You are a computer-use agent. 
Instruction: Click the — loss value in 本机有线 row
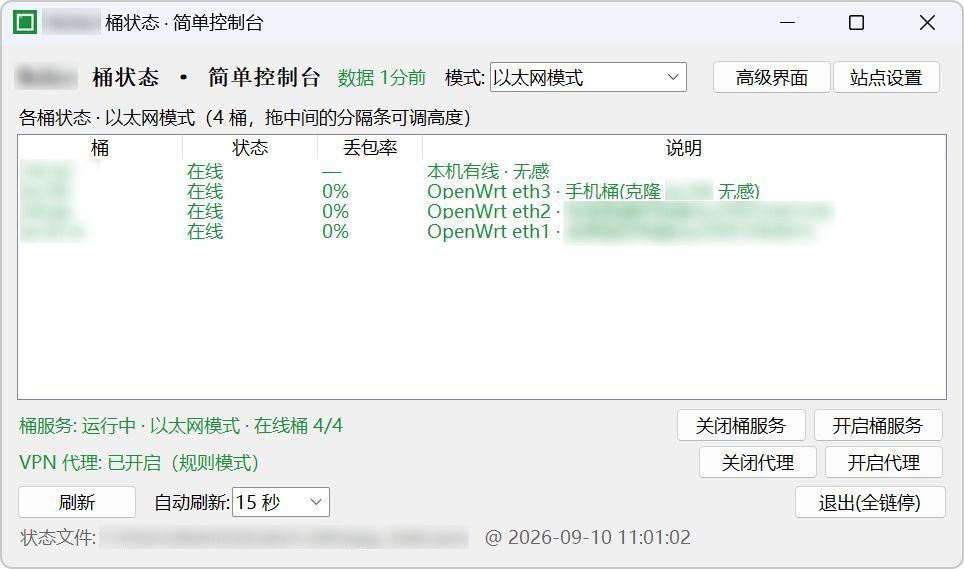coord(331,171)
